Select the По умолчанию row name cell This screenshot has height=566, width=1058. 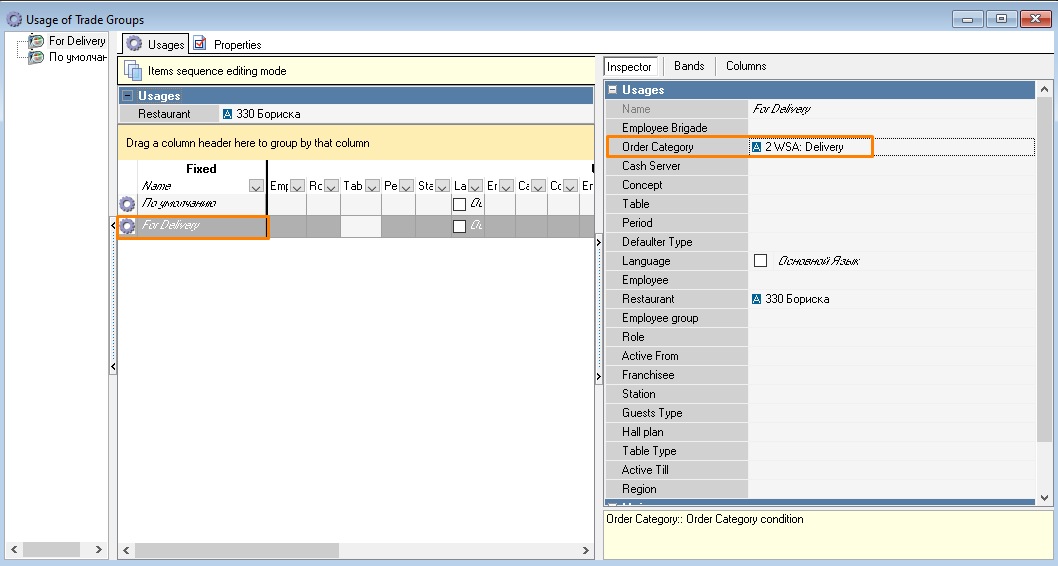[x=202, y=204]
